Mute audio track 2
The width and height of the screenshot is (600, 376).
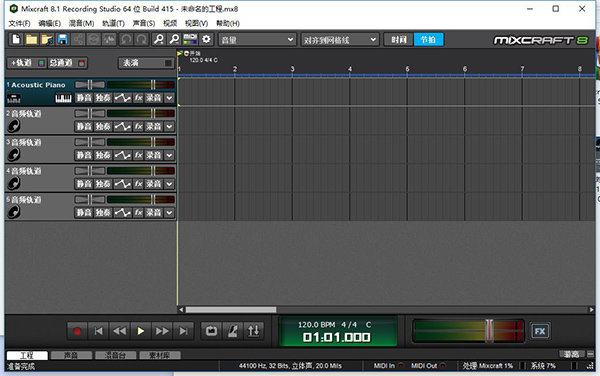pyautogui.click(x=84, y=127)
